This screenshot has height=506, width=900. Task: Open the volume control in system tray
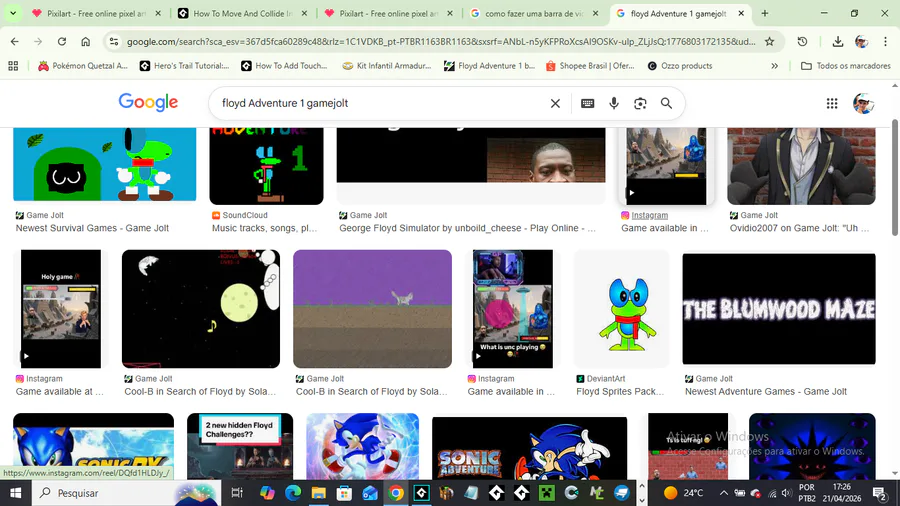click(x=786, y=493)
